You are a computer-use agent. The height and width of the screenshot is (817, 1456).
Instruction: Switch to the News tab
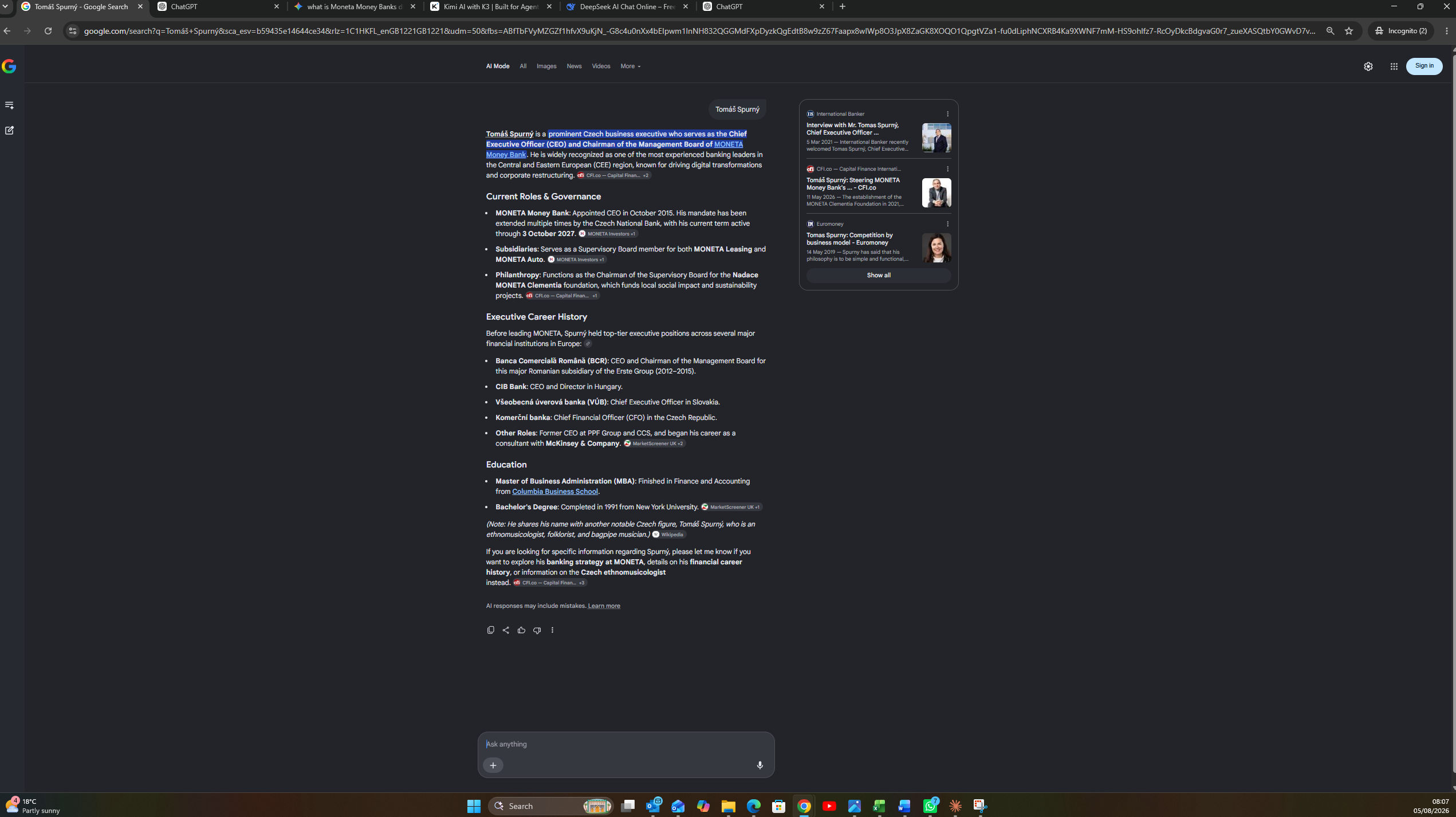(x=574, y=66)
